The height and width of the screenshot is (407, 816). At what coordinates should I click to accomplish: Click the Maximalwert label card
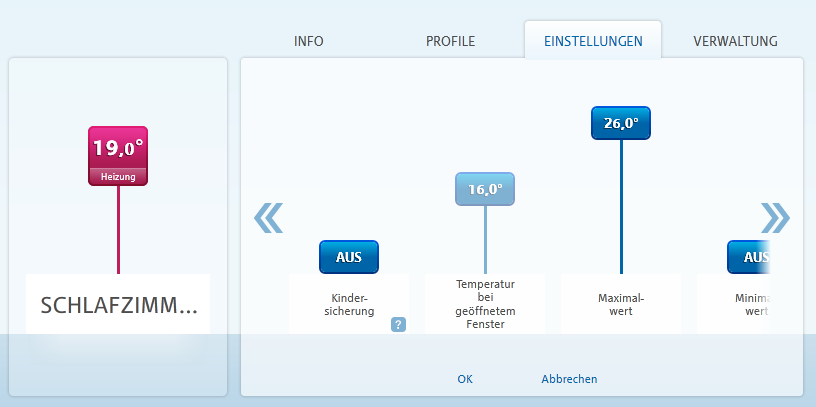tap(621, 304)
